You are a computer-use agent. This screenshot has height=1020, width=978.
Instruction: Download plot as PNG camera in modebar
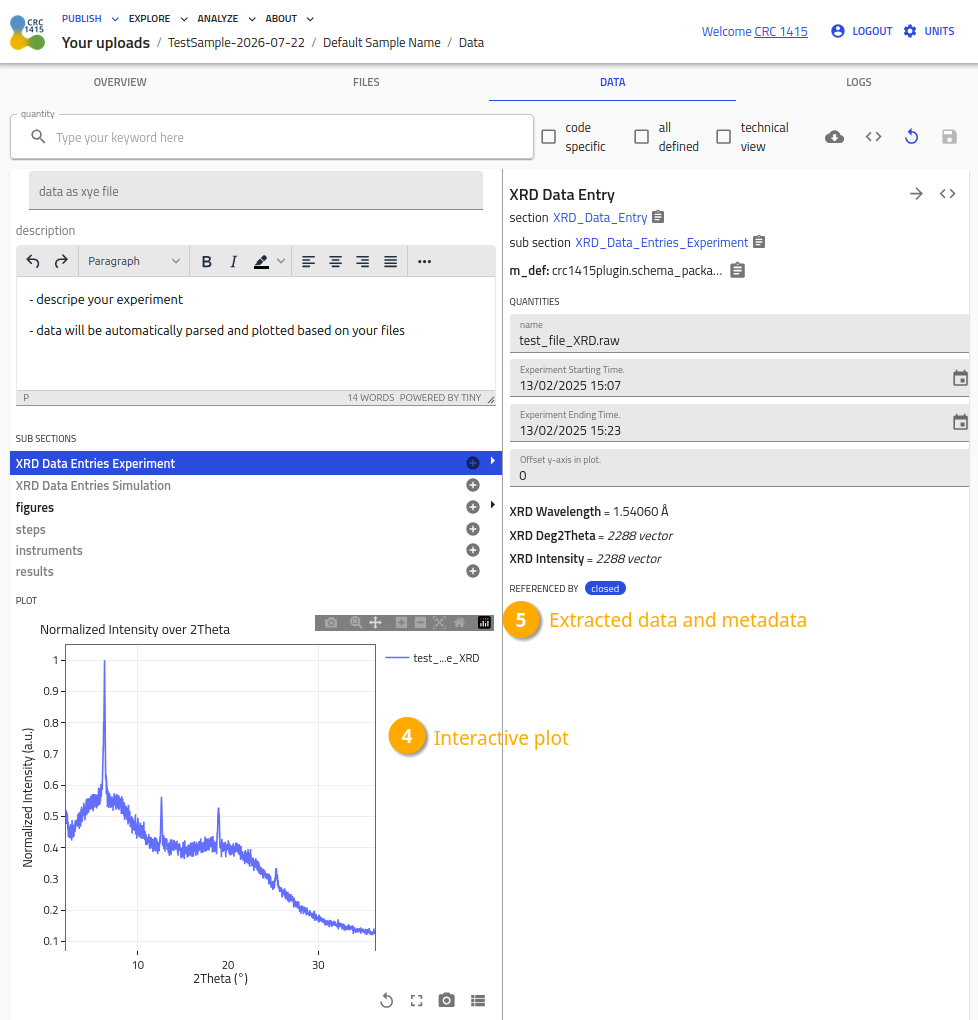coord(331,623)
